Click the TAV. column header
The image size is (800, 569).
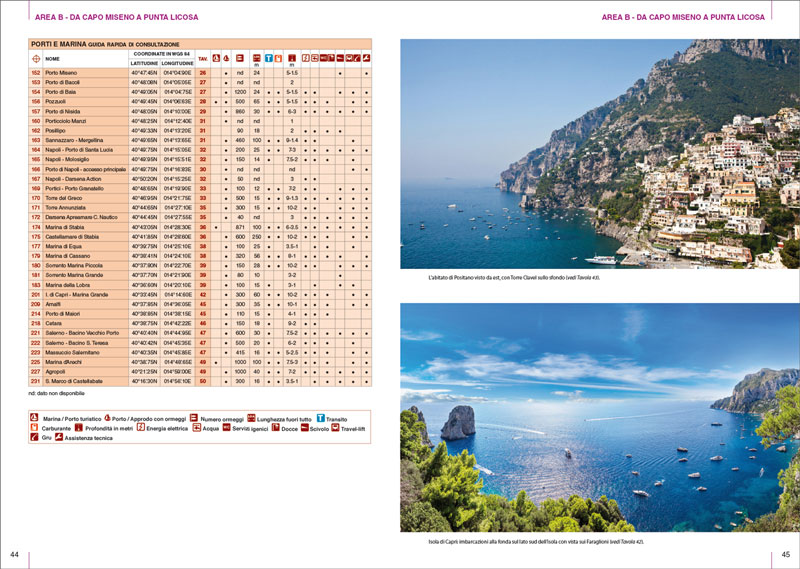[203, 58]
